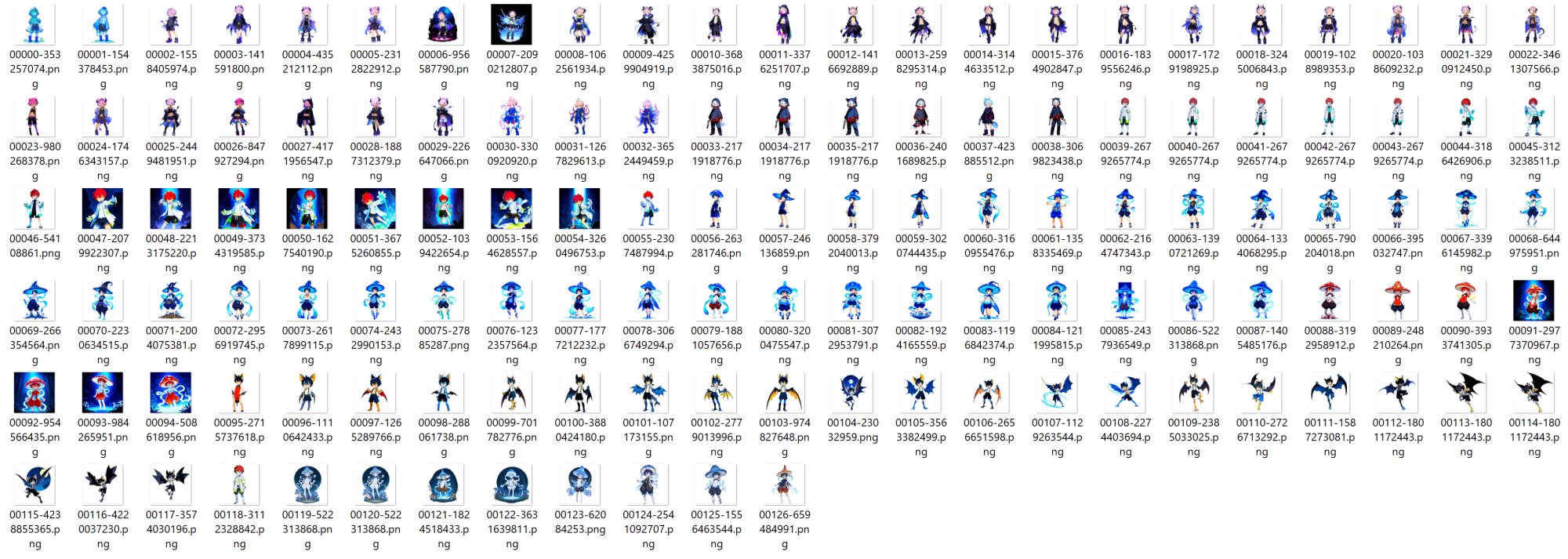Select file name 00036-2401689825.png
This screenshot has width=1568, height=559.
point(921,161)
